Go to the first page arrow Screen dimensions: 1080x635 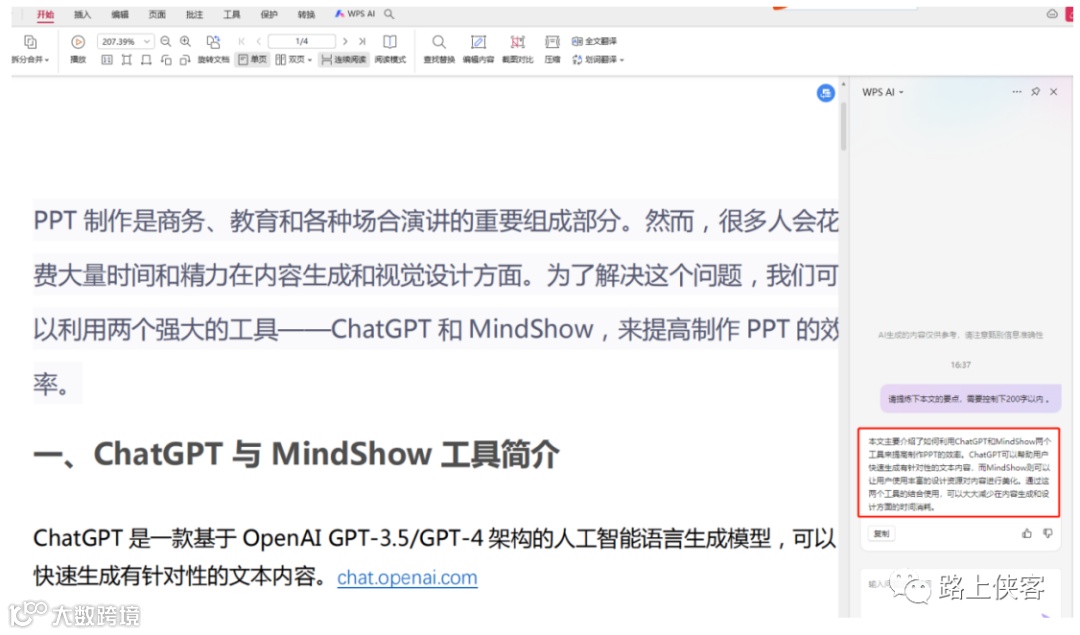point(242,41)
